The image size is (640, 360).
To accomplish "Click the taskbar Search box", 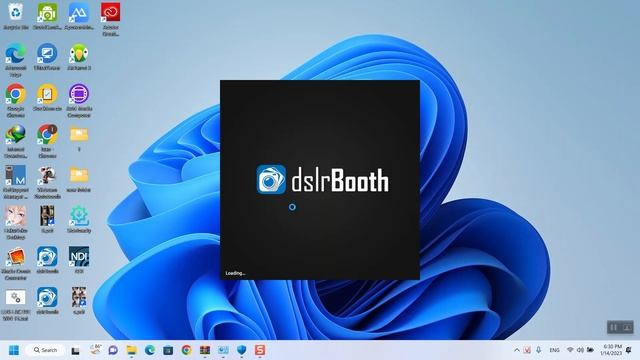I will pos(46,350).
